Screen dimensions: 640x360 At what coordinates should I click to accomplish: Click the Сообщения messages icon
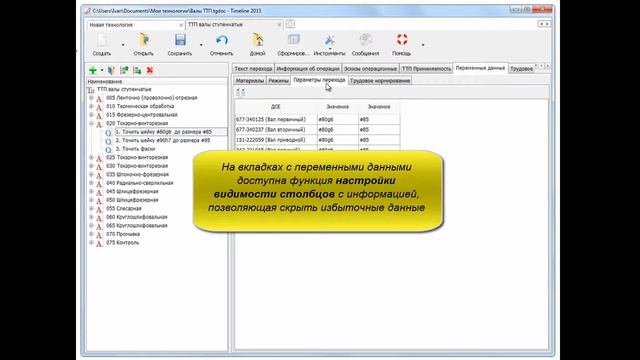pyautogui.click(x=366, y=40)
